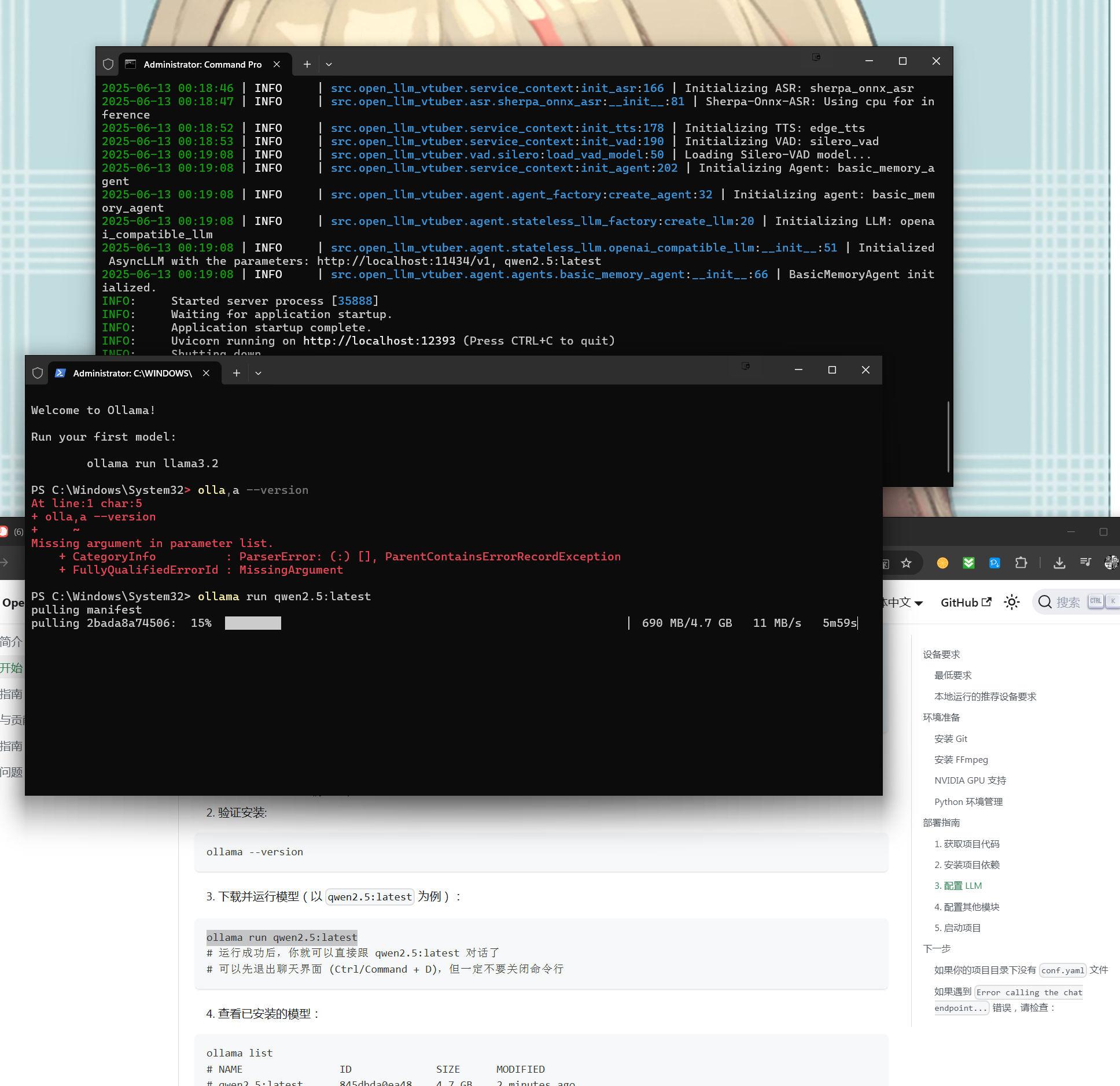
Task: Expand the profile dropdown in PowerShell terminal
Action: tap(258, 373)
